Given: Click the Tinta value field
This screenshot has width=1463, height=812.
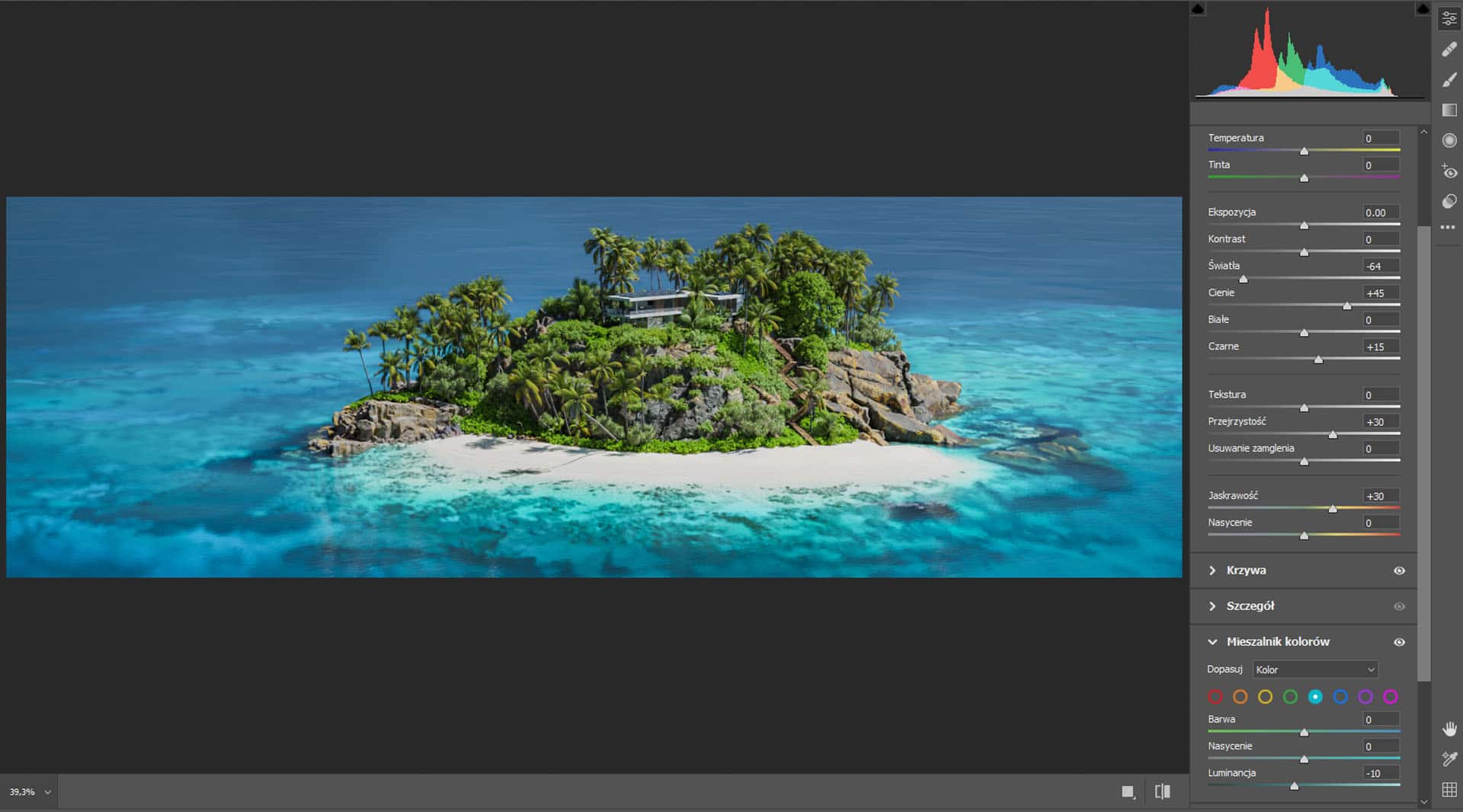Looking at the screenshot, I should pyautogui.click(x=1381, y=165).
